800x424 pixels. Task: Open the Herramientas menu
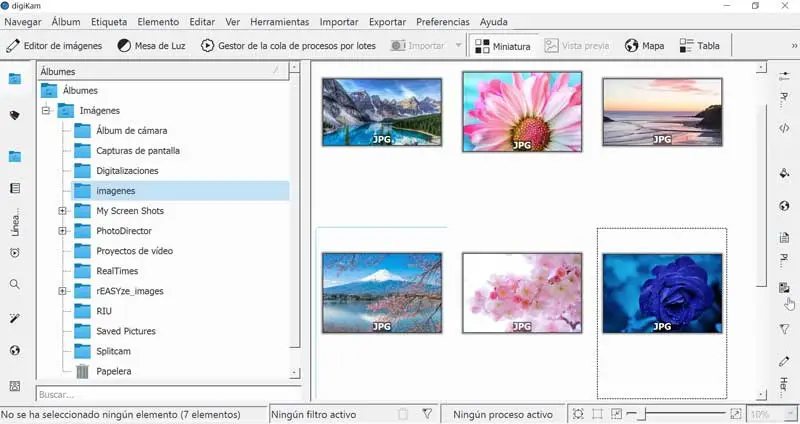pos(280,22)
